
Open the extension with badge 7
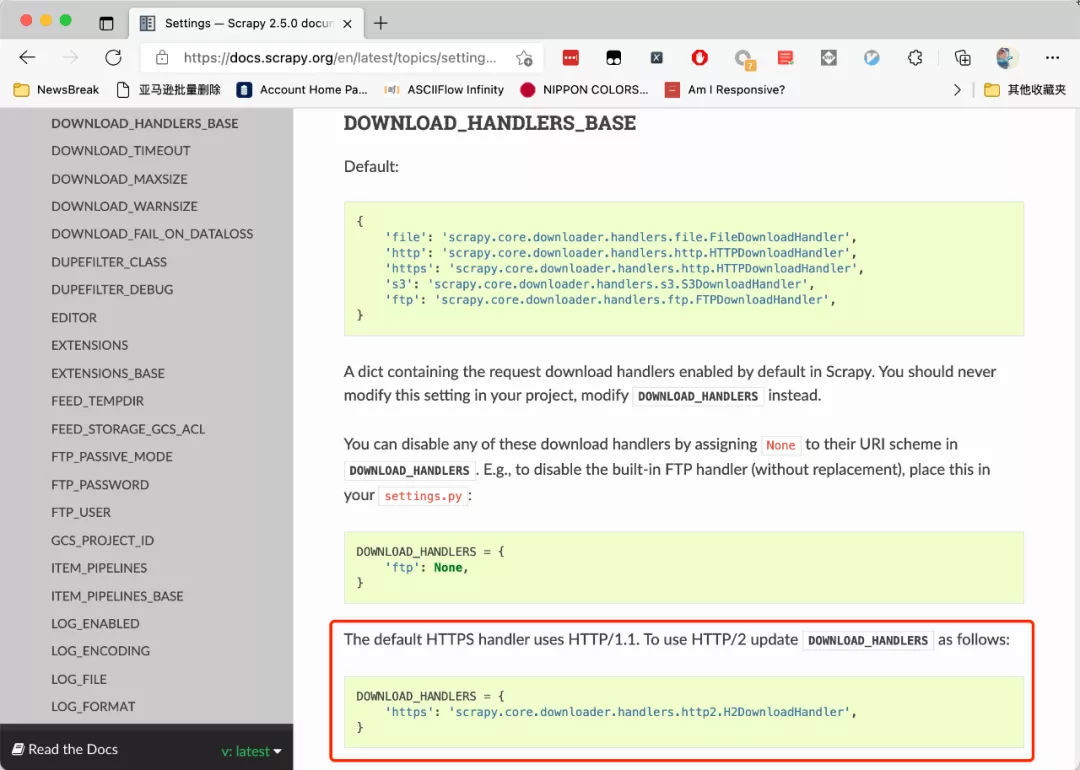[744, 59]
